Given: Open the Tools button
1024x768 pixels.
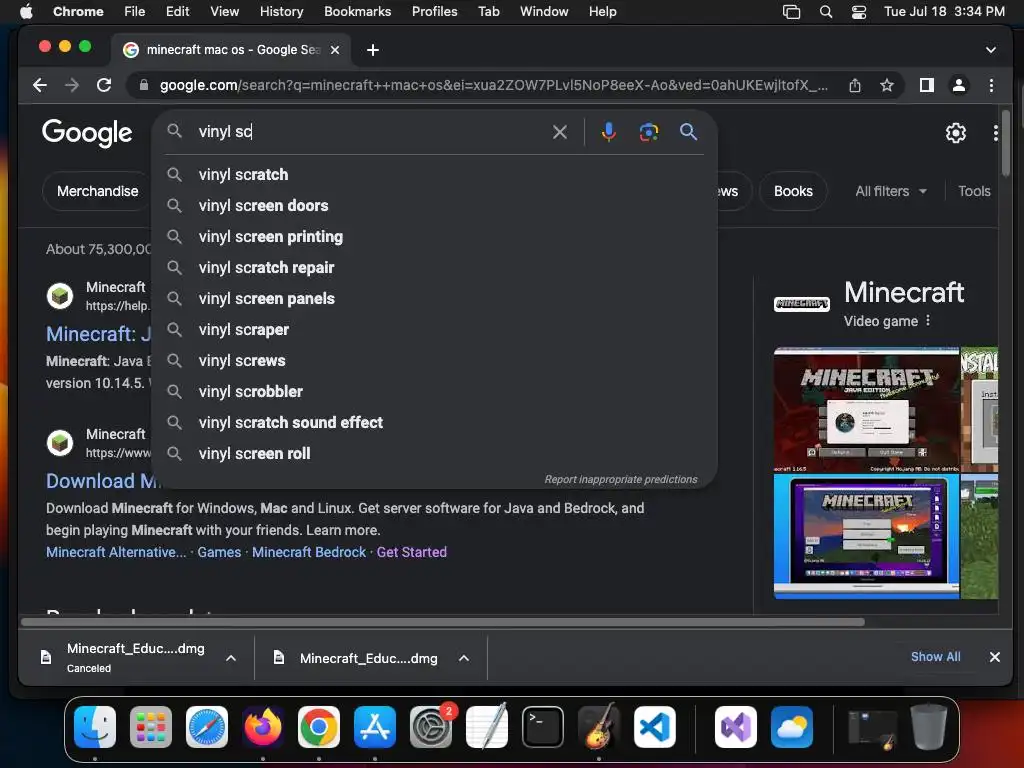Looking at the screenshot, I should 974,191.
